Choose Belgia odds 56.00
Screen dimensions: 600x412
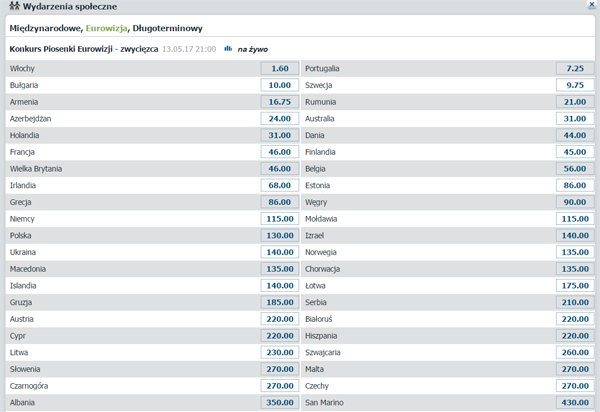point(575,169)
